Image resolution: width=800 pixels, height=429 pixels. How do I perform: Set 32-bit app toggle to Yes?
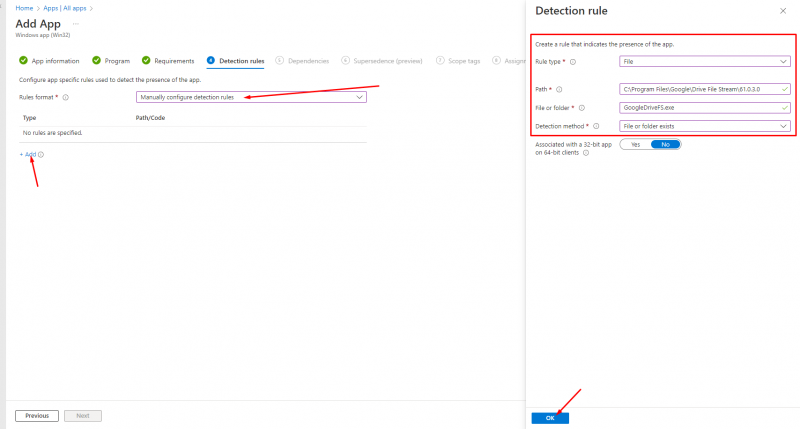pos(635,144)
